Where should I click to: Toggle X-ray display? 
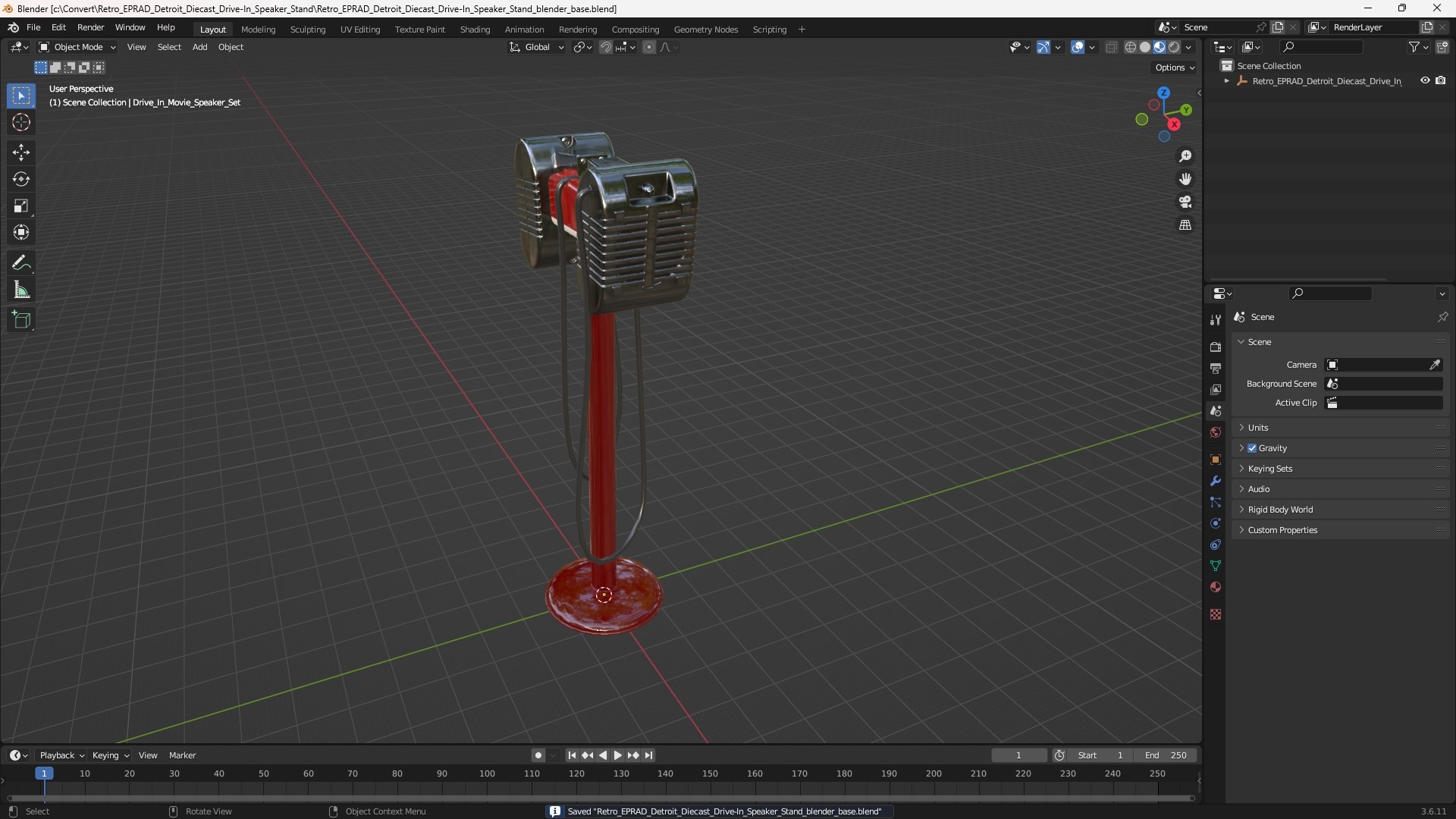[1111, 47]
